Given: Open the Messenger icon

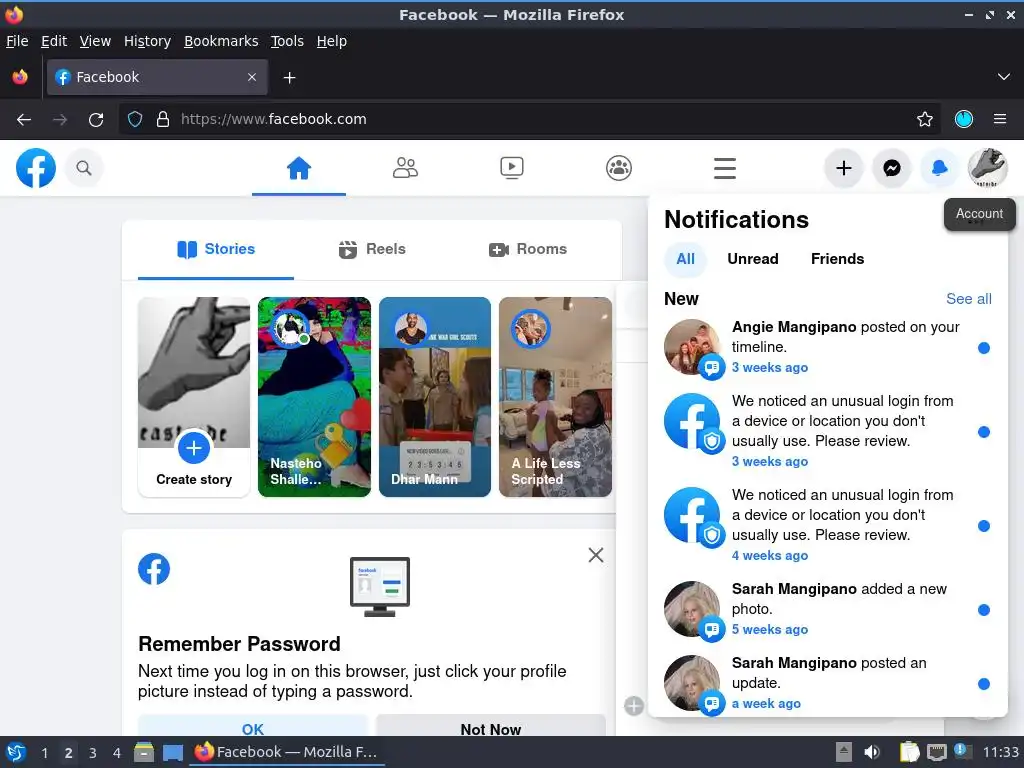Looking at the screenshot, I should click(x=891, y=168).
